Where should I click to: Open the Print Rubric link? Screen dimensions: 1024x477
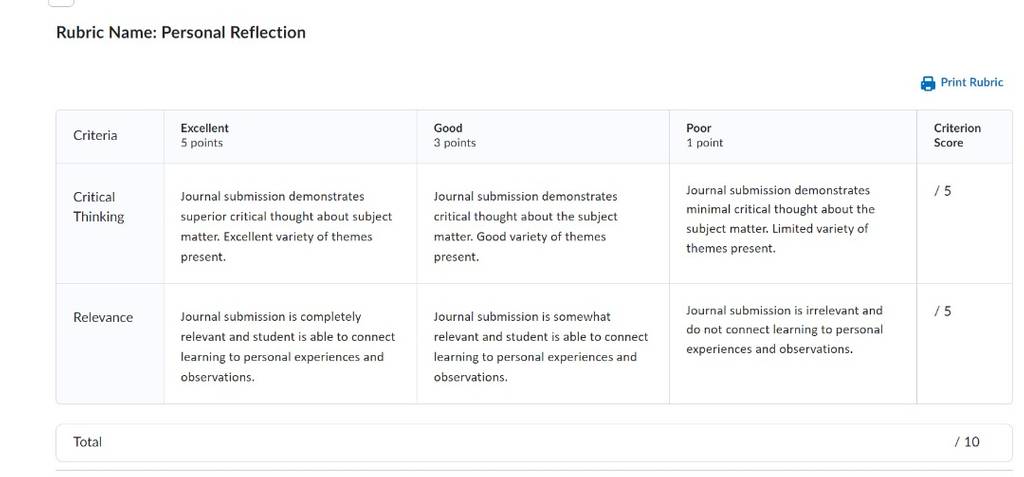tap(961, 83)
